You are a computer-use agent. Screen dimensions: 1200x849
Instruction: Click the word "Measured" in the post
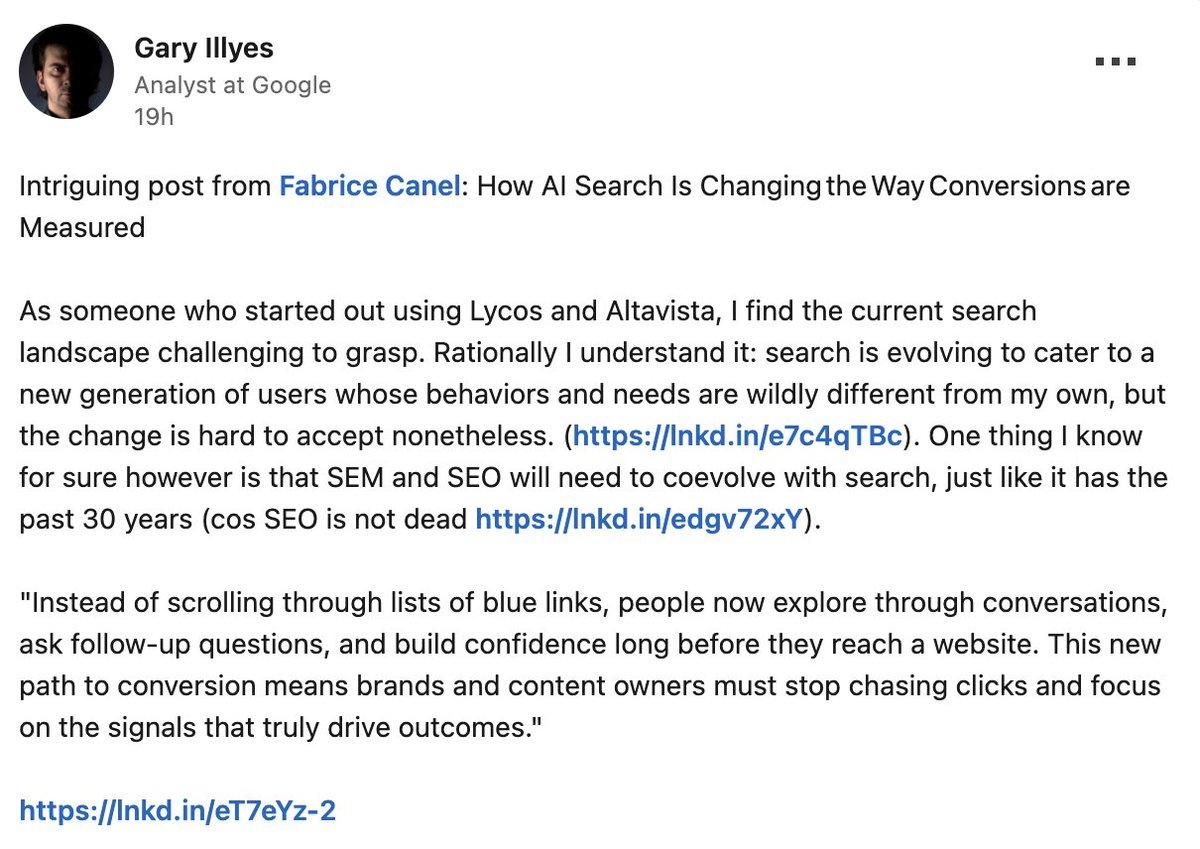(x=82, y=228)
